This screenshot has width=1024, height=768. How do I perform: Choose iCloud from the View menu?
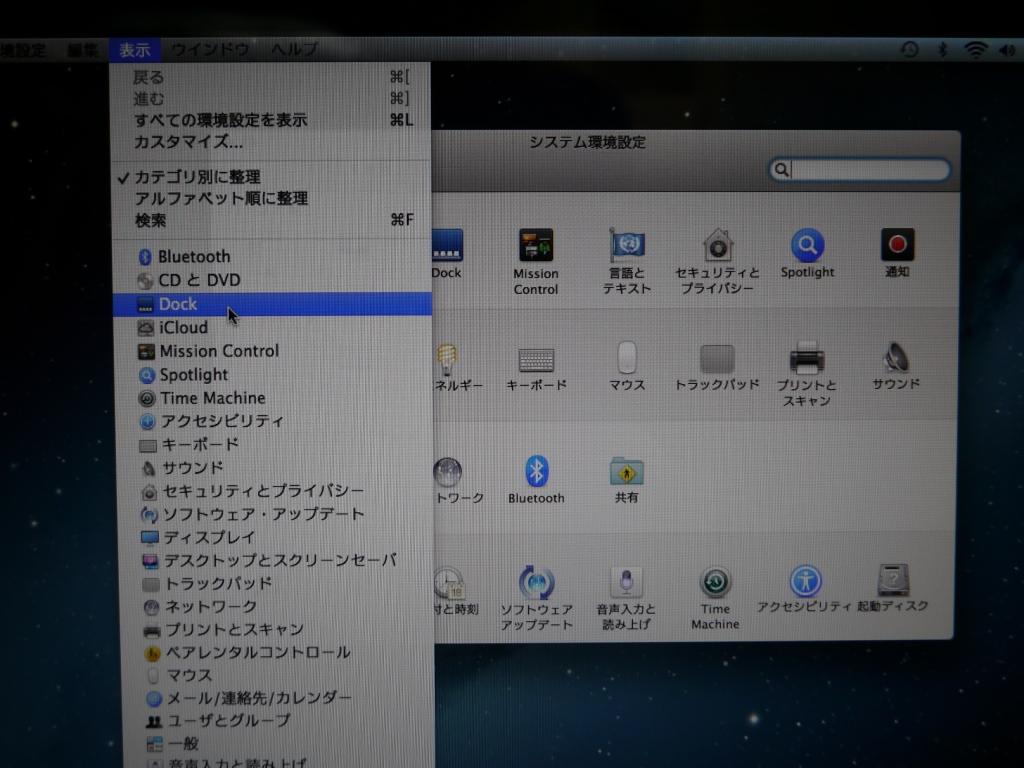click(x=183, y=327)
